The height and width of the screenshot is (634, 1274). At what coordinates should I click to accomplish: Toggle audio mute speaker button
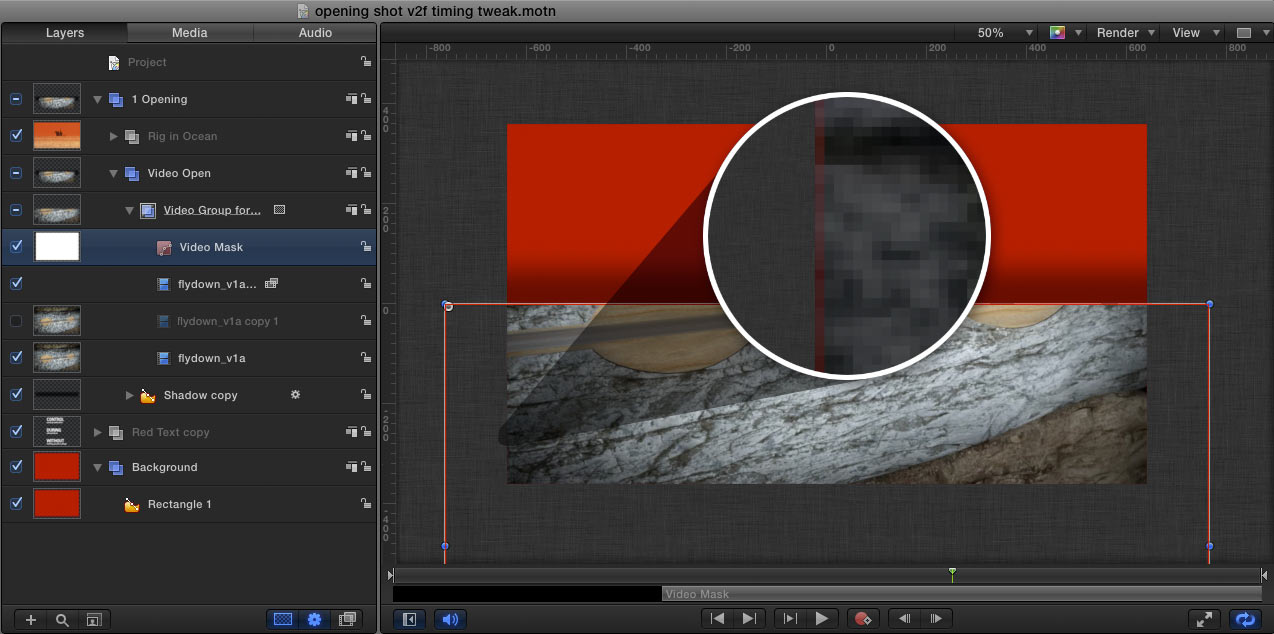449,619
